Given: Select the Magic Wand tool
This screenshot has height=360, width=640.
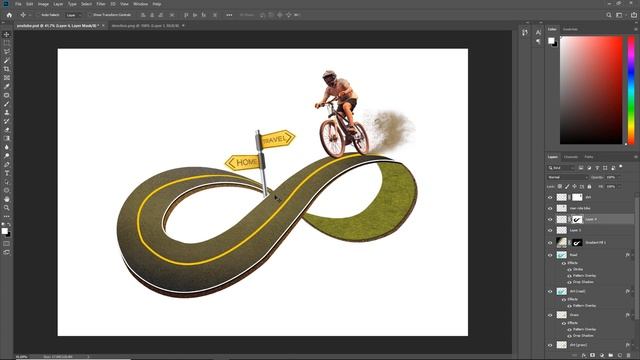Looking at the screenshot, I should click(x=7, y=60).
